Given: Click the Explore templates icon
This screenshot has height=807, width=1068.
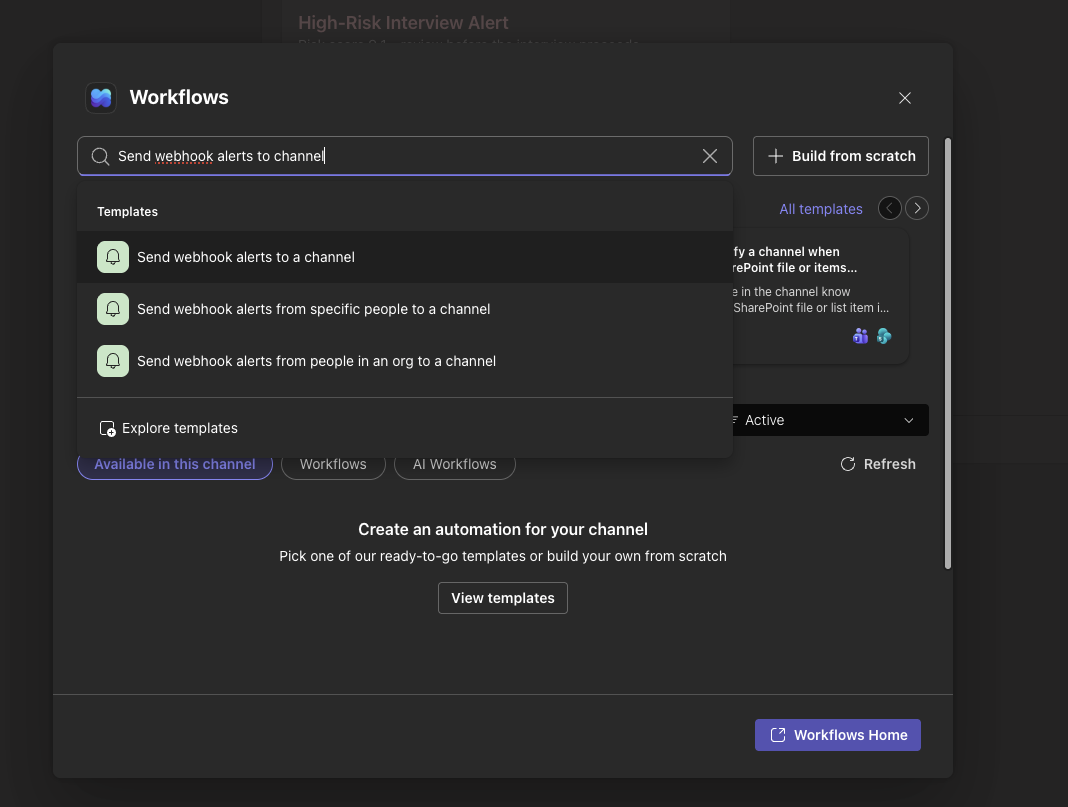Looking at the screenshot, I should click(x=108, y=428).
